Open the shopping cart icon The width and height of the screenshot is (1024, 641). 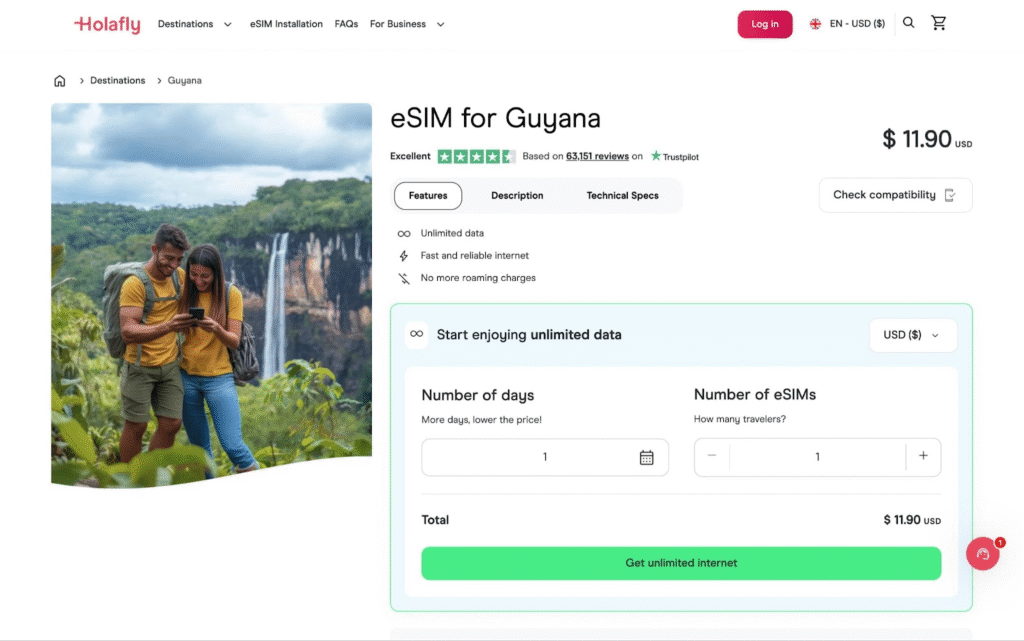click(x=938, y=22)
